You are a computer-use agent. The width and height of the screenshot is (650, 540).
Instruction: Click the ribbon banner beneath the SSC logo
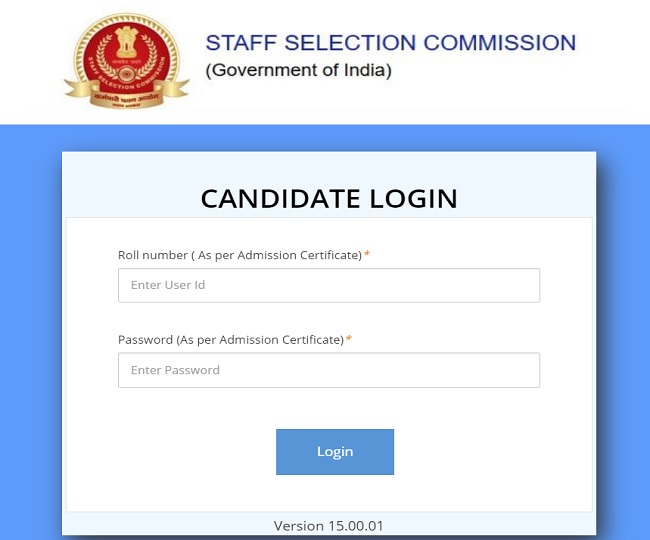[125, 95]
